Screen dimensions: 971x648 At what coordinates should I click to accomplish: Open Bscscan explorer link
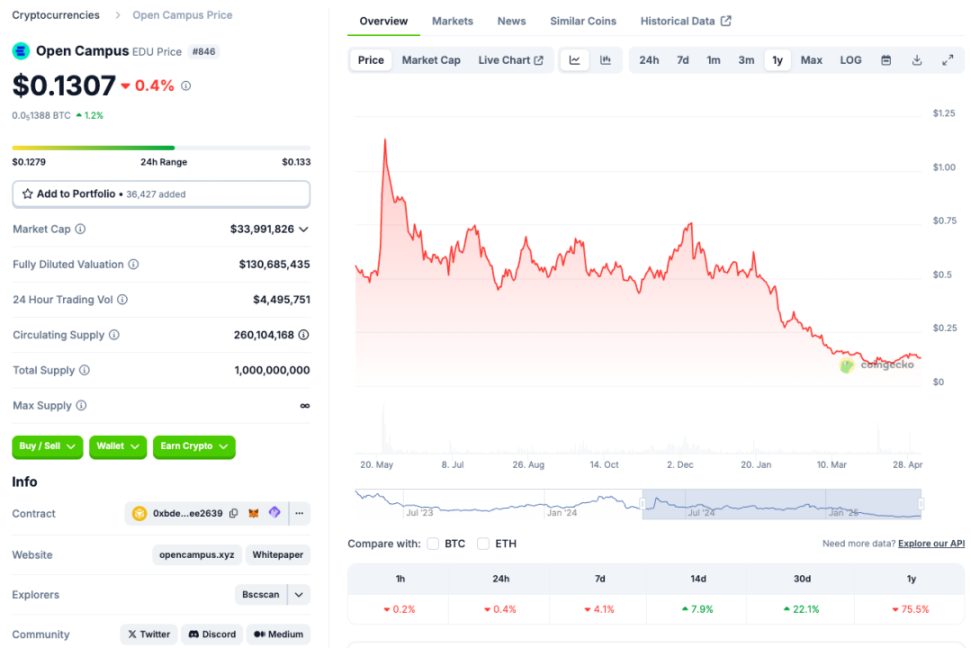[x=261, y=595]
